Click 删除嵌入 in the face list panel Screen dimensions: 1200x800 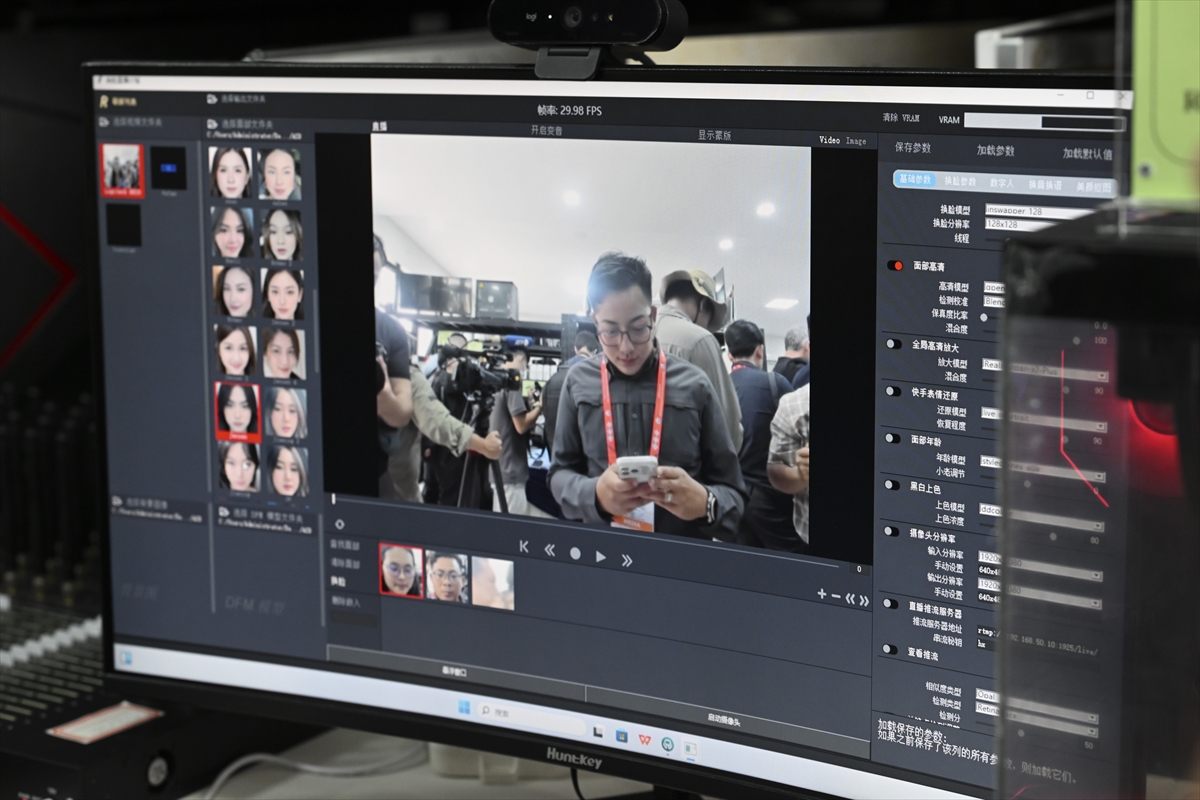[x=344, y=601]
